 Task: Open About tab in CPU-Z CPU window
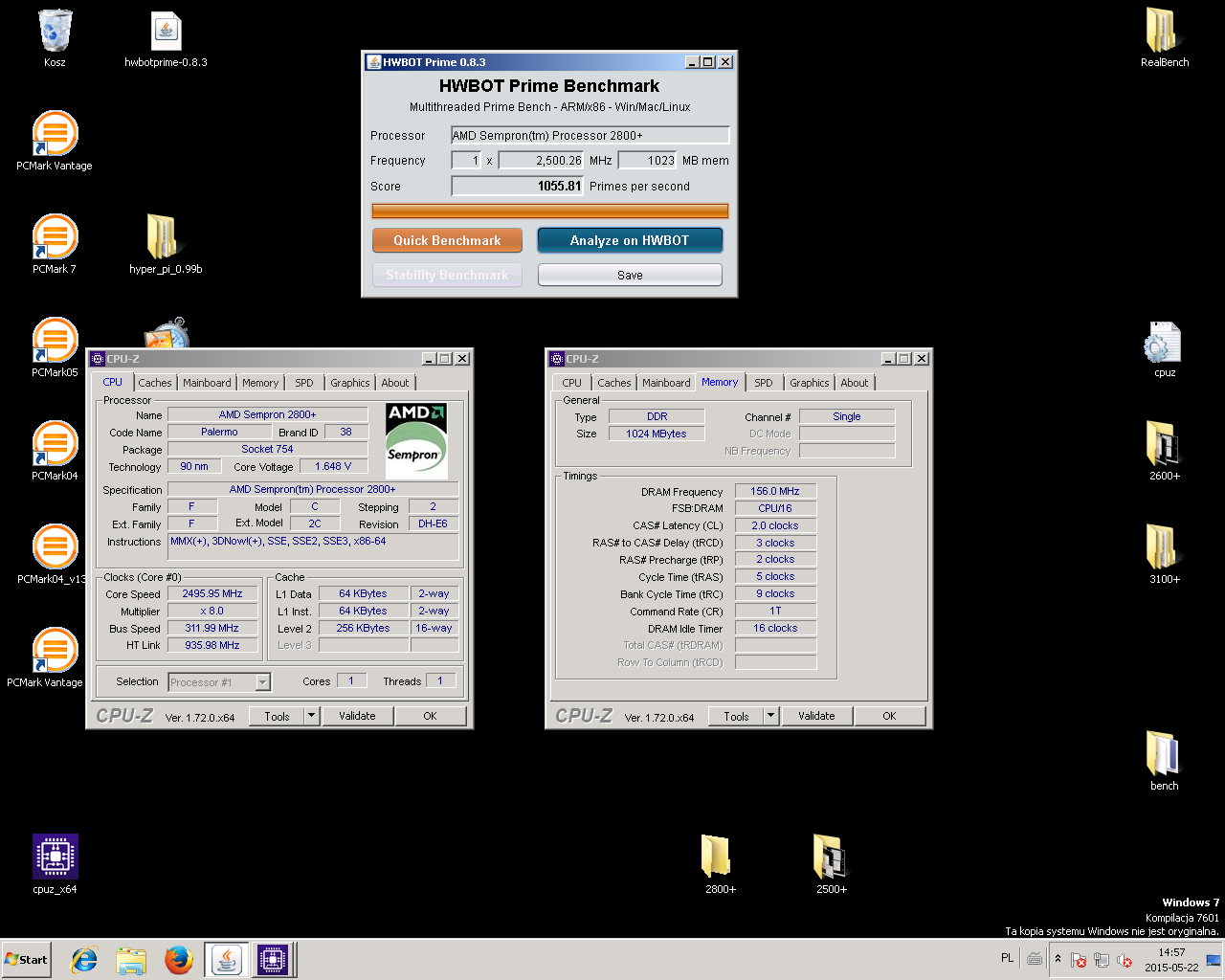[x=395, y=383]
